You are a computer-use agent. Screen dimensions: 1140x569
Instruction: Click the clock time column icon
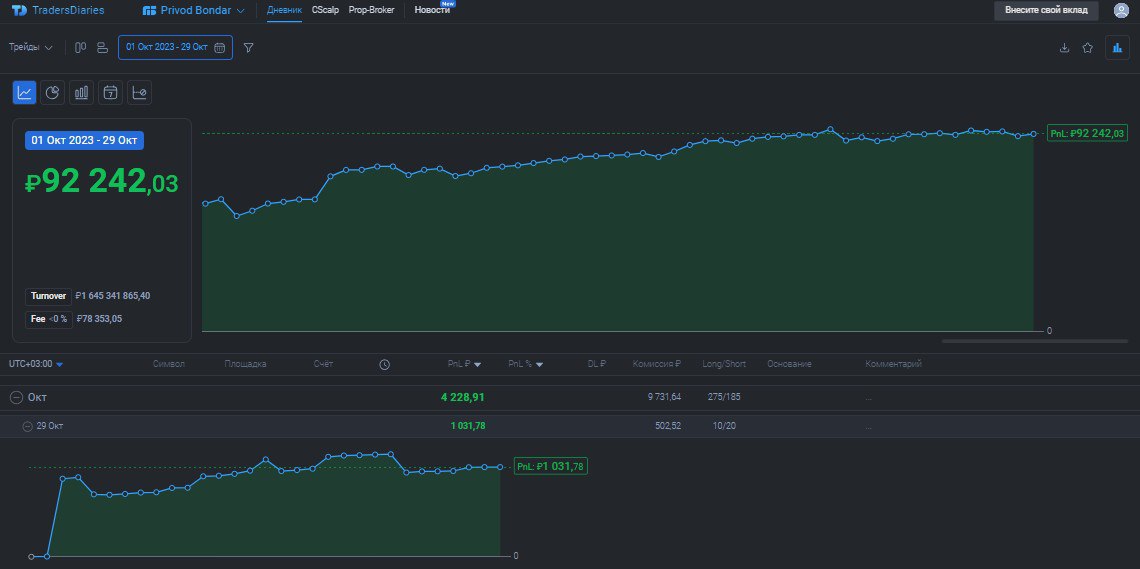385,365
